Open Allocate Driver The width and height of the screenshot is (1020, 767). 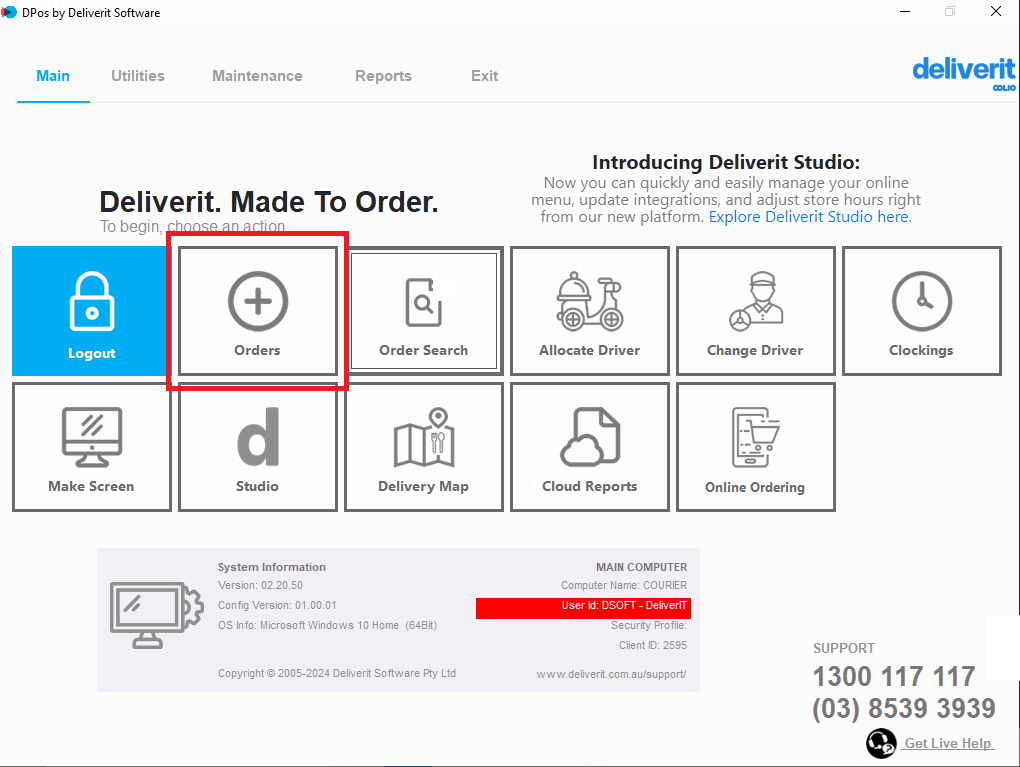click(x=589, y=311)
